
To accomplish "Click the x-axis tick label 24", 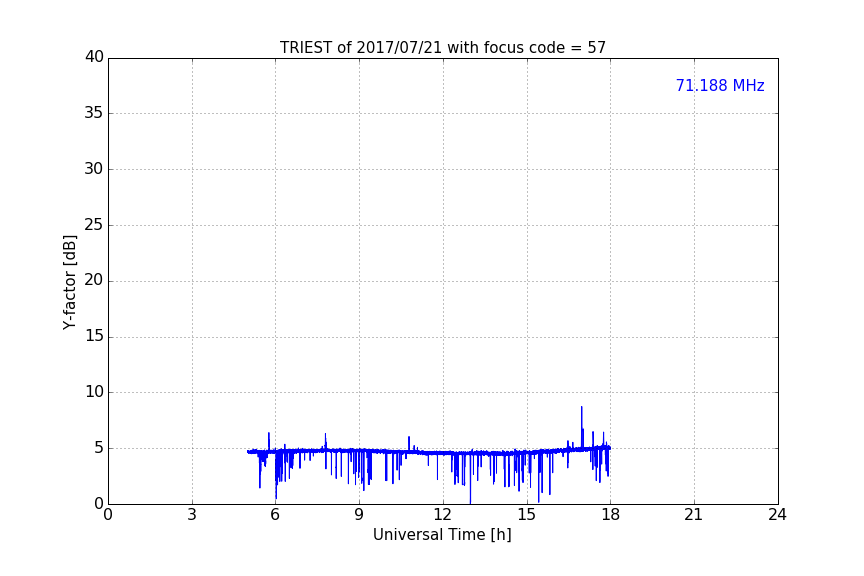I will (778, 515).
